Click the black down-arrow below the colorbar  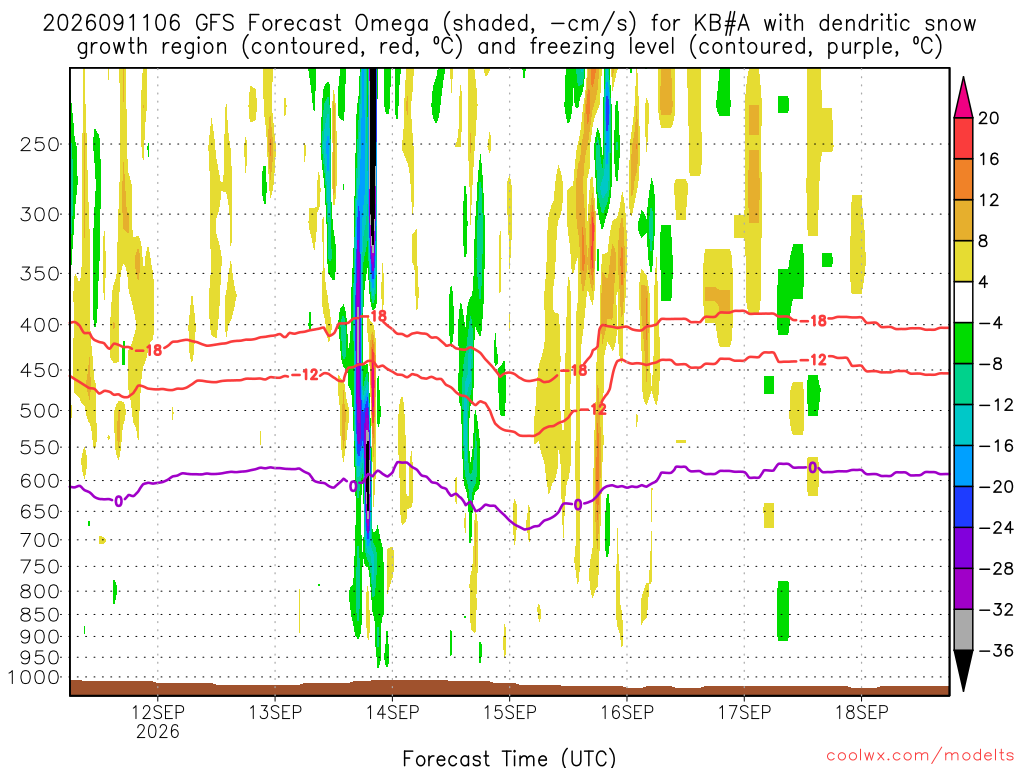coord(963,671)
